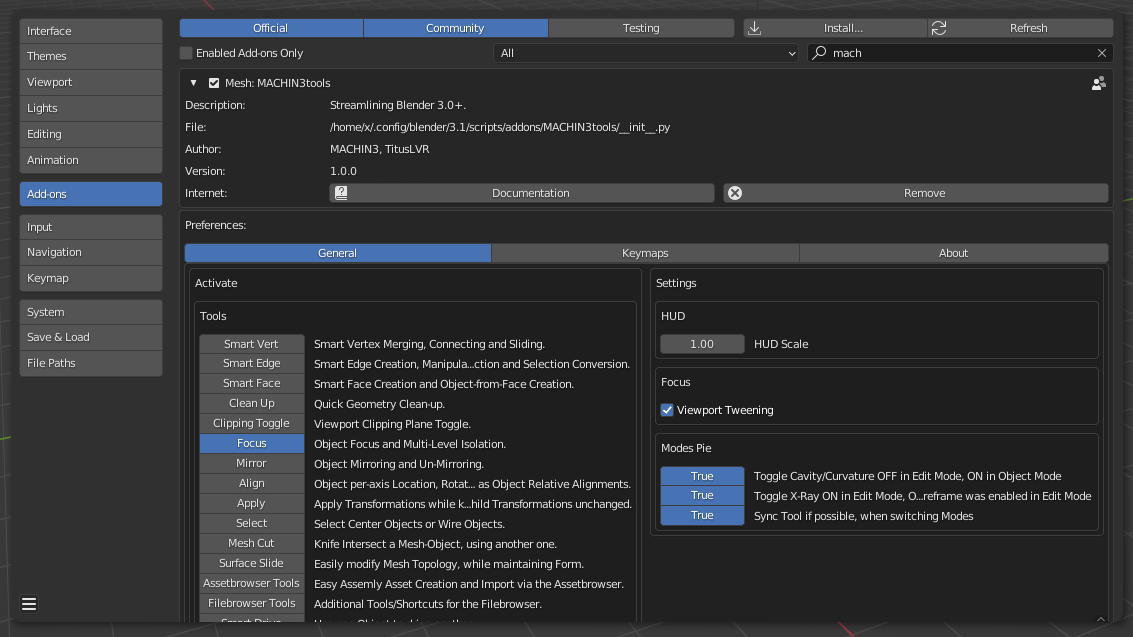The width and height of the screenshot is (1133, 637).
Task: Switch to the Keymaps tab
Action: point(645,253)
